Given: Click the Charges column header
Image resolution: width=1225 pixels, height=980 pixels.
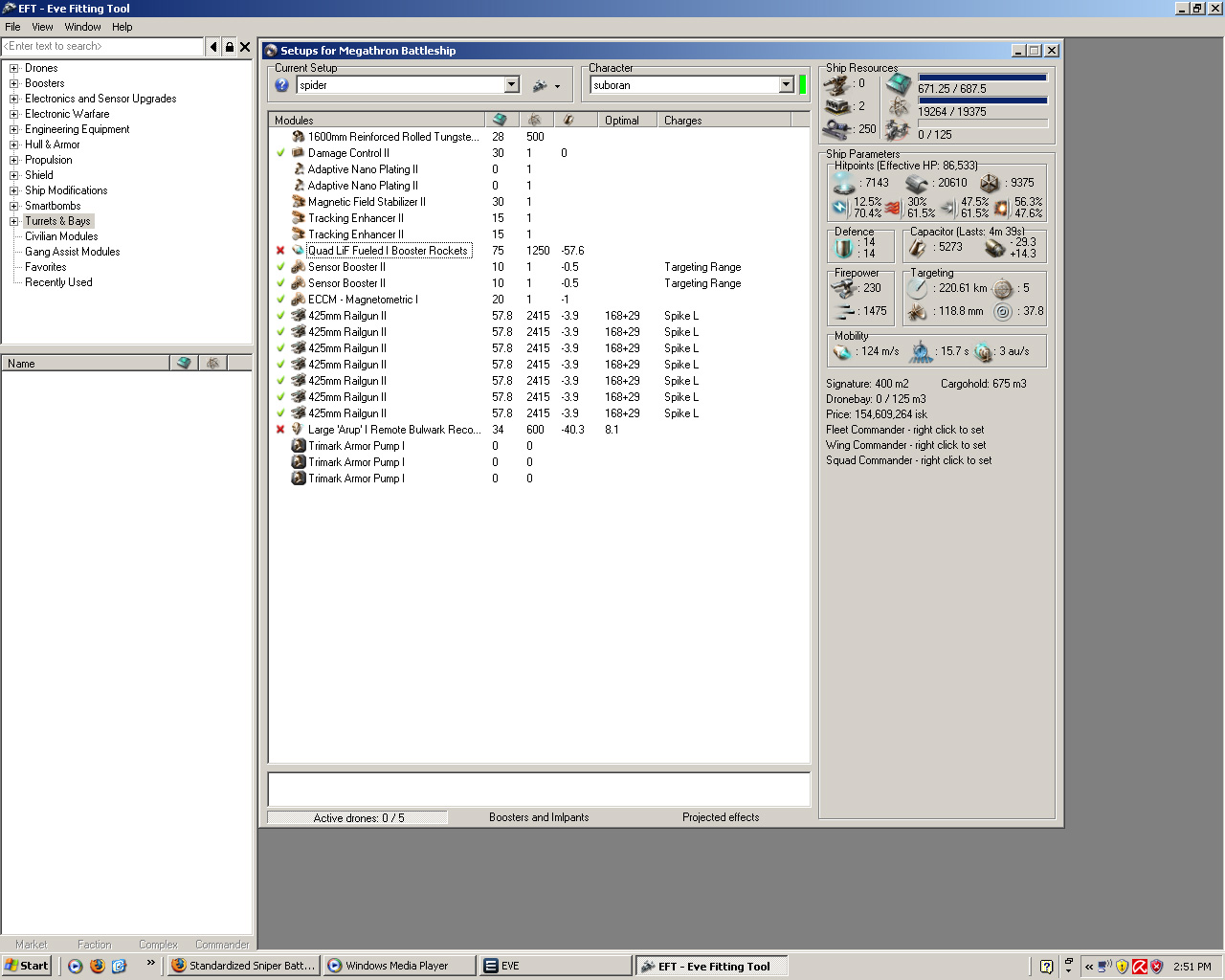Looking at the screenshot, I should [724, 121].
